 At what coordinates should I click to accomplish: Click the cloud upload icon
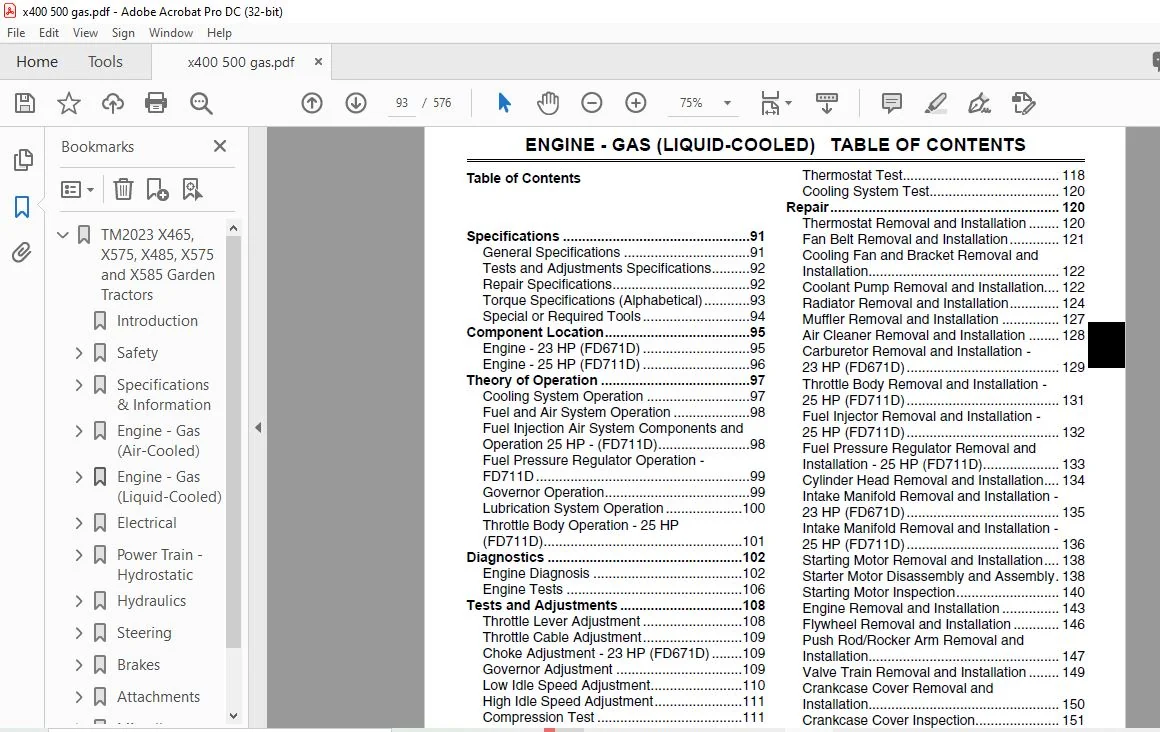click(x=112, y=103)
